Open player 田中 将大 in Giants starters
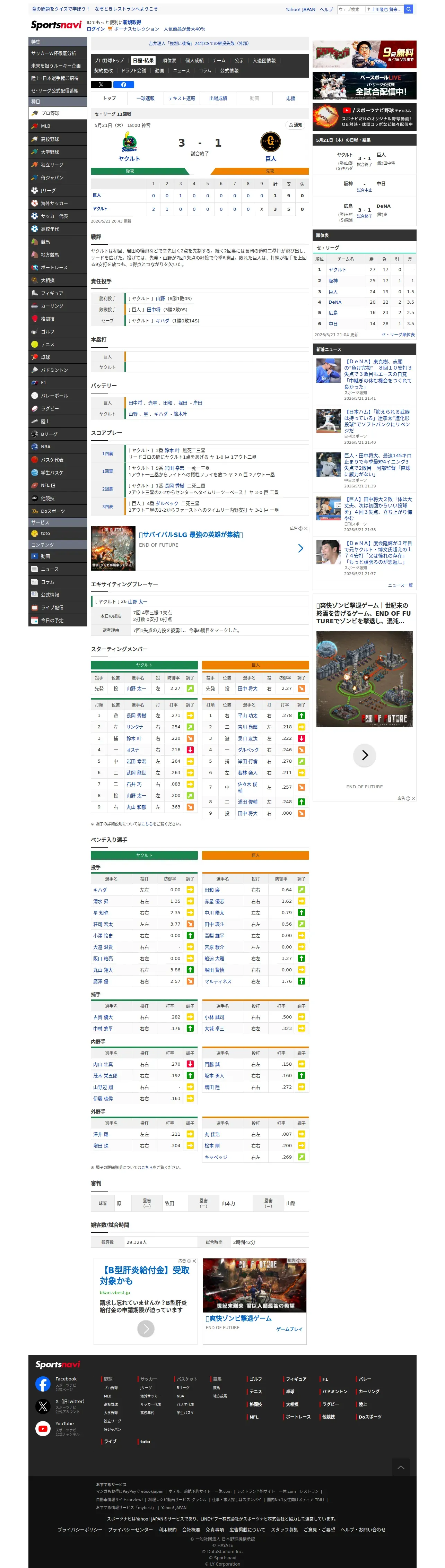Screen dimensions: 445x1568 point(247,688)
